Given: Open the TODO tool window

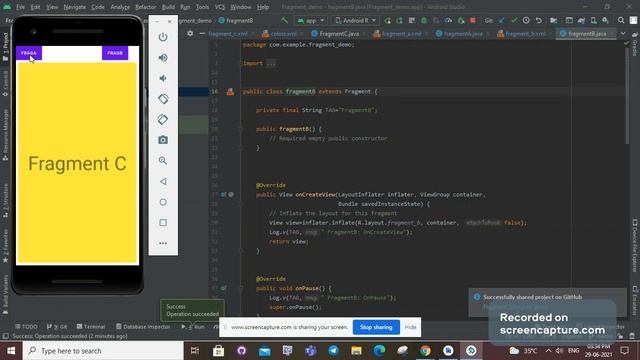Looking at the screenshot, I should pos(26,327).
